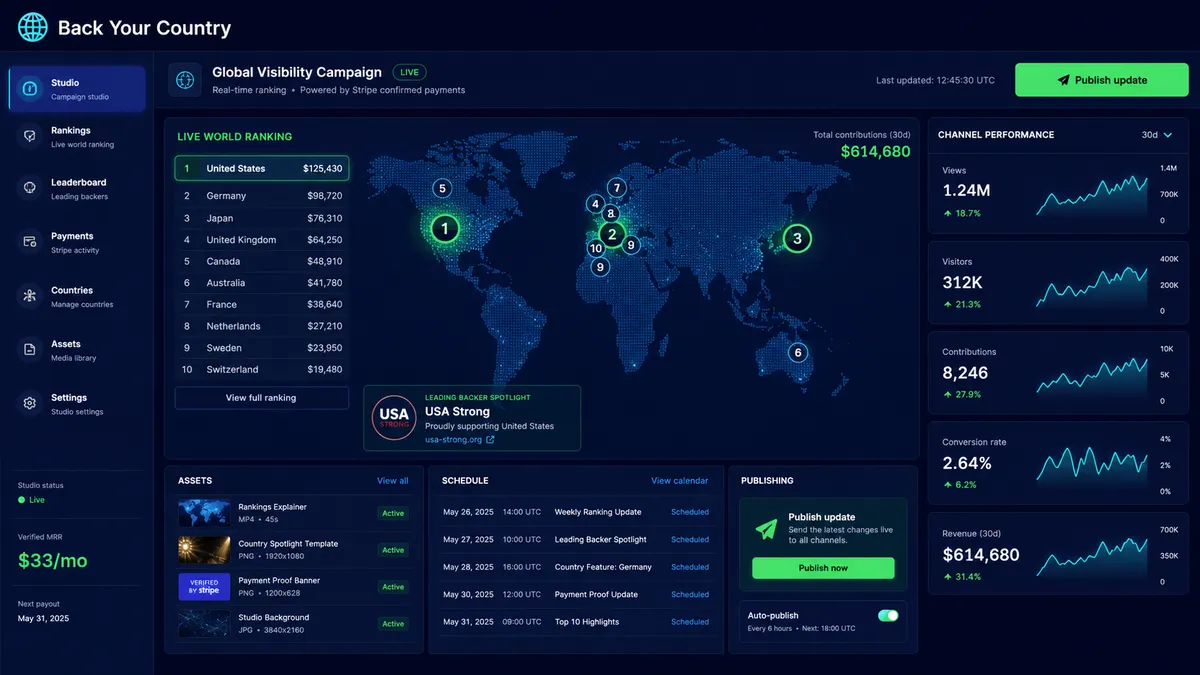This screenshot has width=1200, height=675.
Task: Select Japan ranking row
Action: tap(261, 218)
